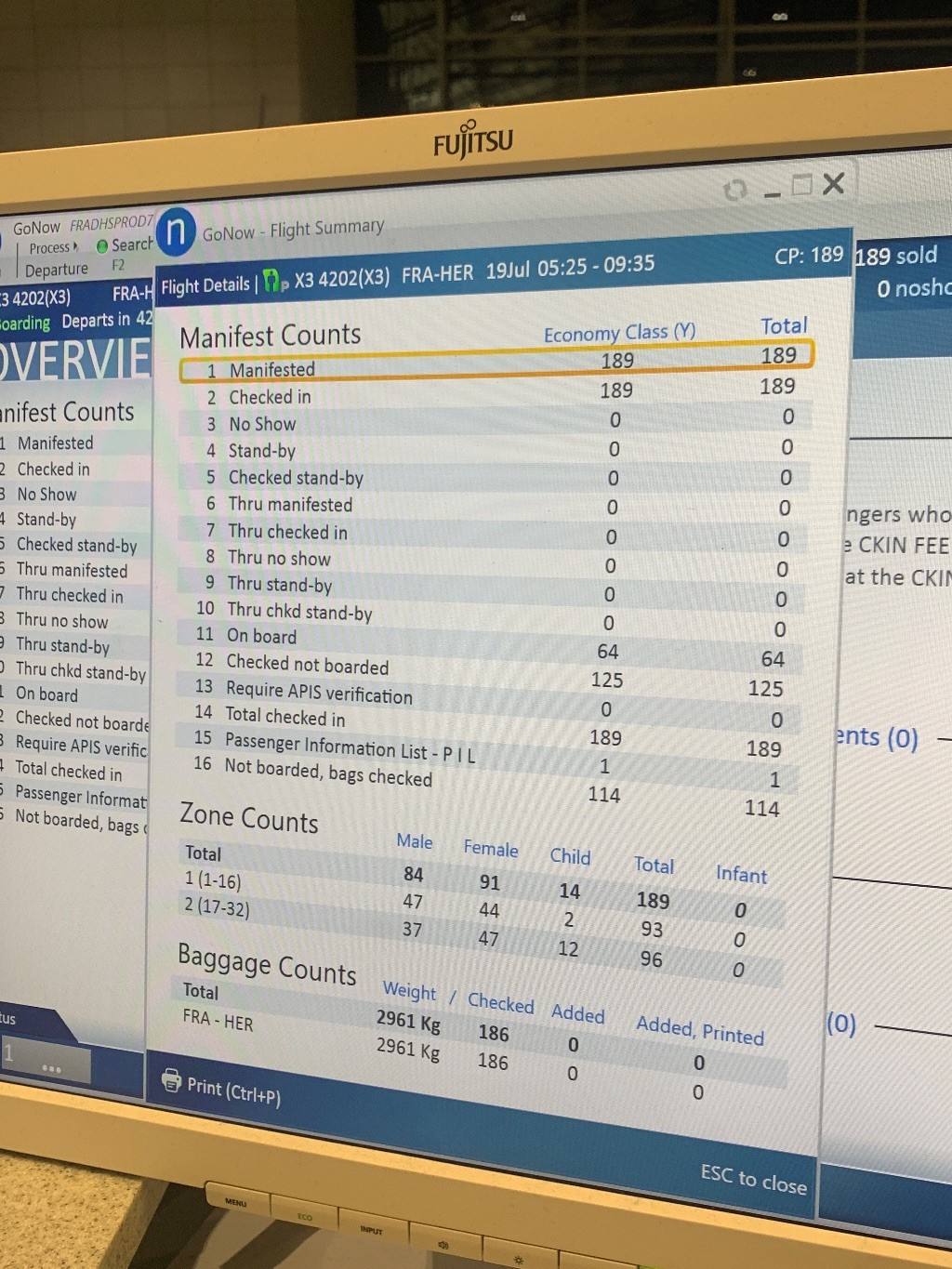The width and height of the screenshot is (952, 1269).
Task: Click ESC to close label
Action: click(x=753, y=1179)
